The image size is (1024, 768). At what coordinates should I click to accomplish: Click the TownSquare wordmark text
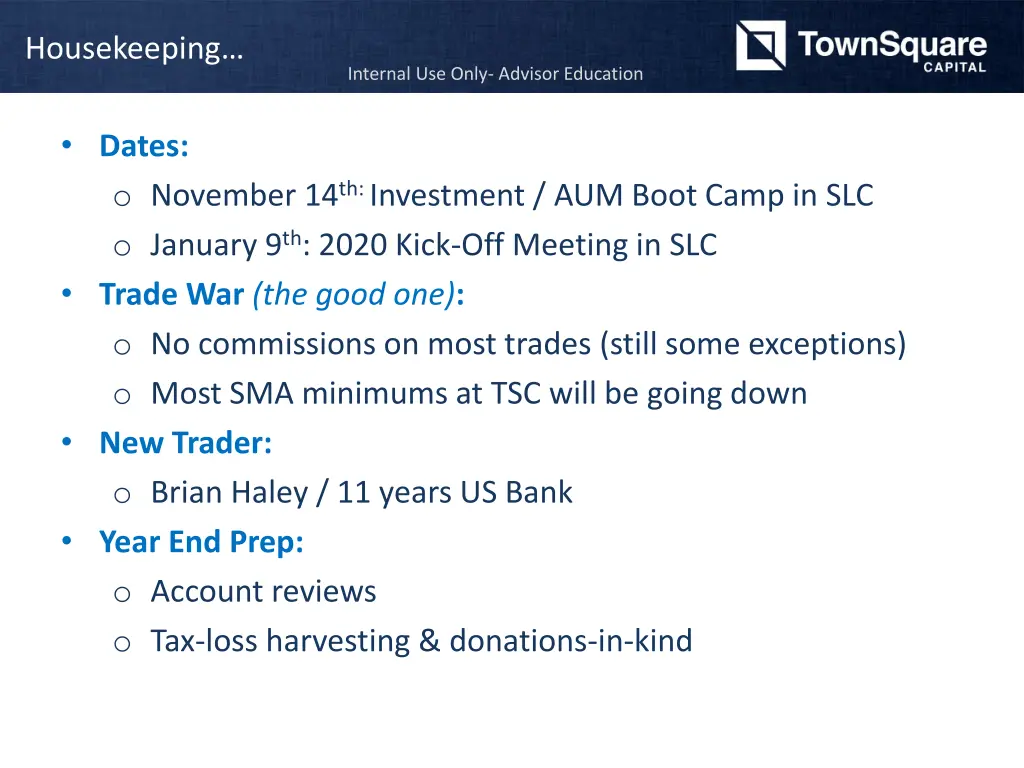pyautogui.click(x=892, y=43)
